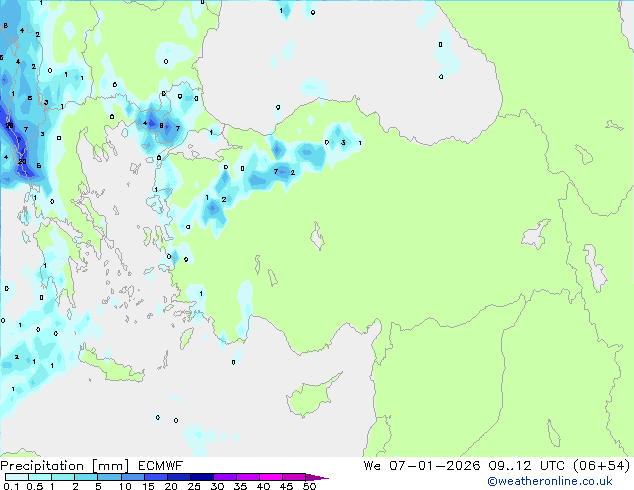The image size is (634, 490).
Task: Click the 0.1–0.5 mm legend color swatch
Action: click(17, 477)
